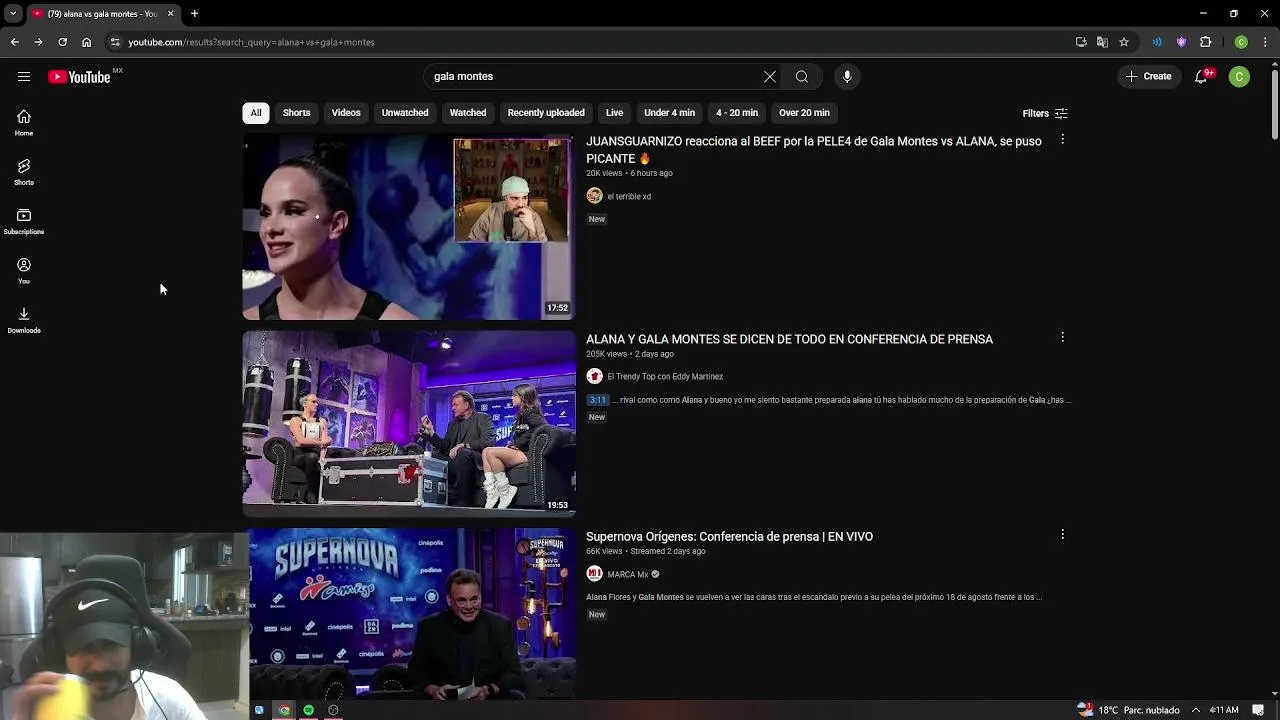Run search with the magnifier button
Image resolution: width=1280 pixels, height=720 pixels.
(802, 77)
